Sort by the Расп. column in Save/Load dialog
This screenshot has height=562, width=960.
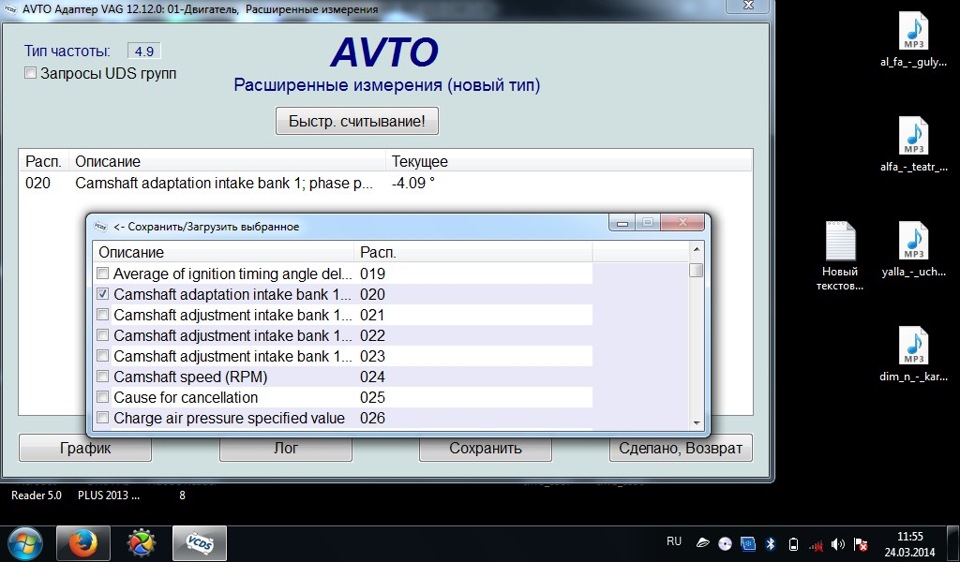[x=473, y=252]
